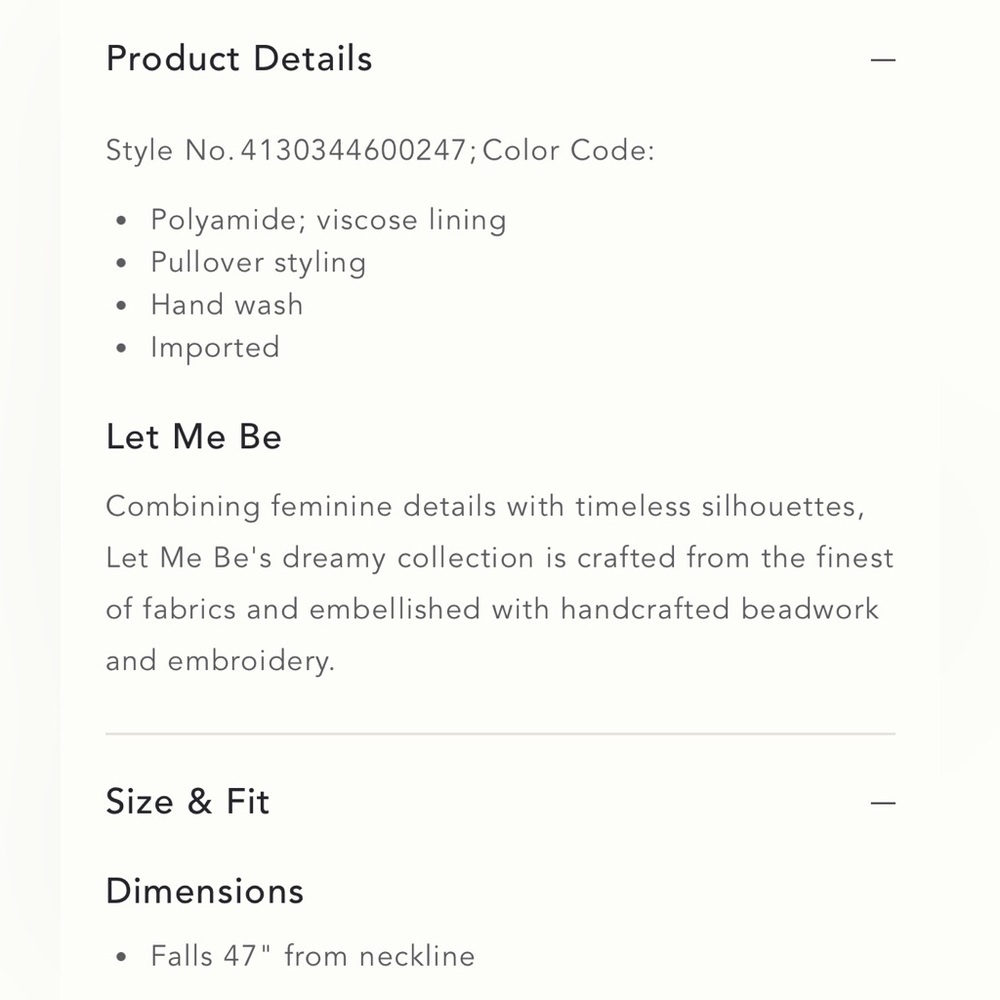
Task: Click the words "and embroidery."
Action: click(220, 661)
